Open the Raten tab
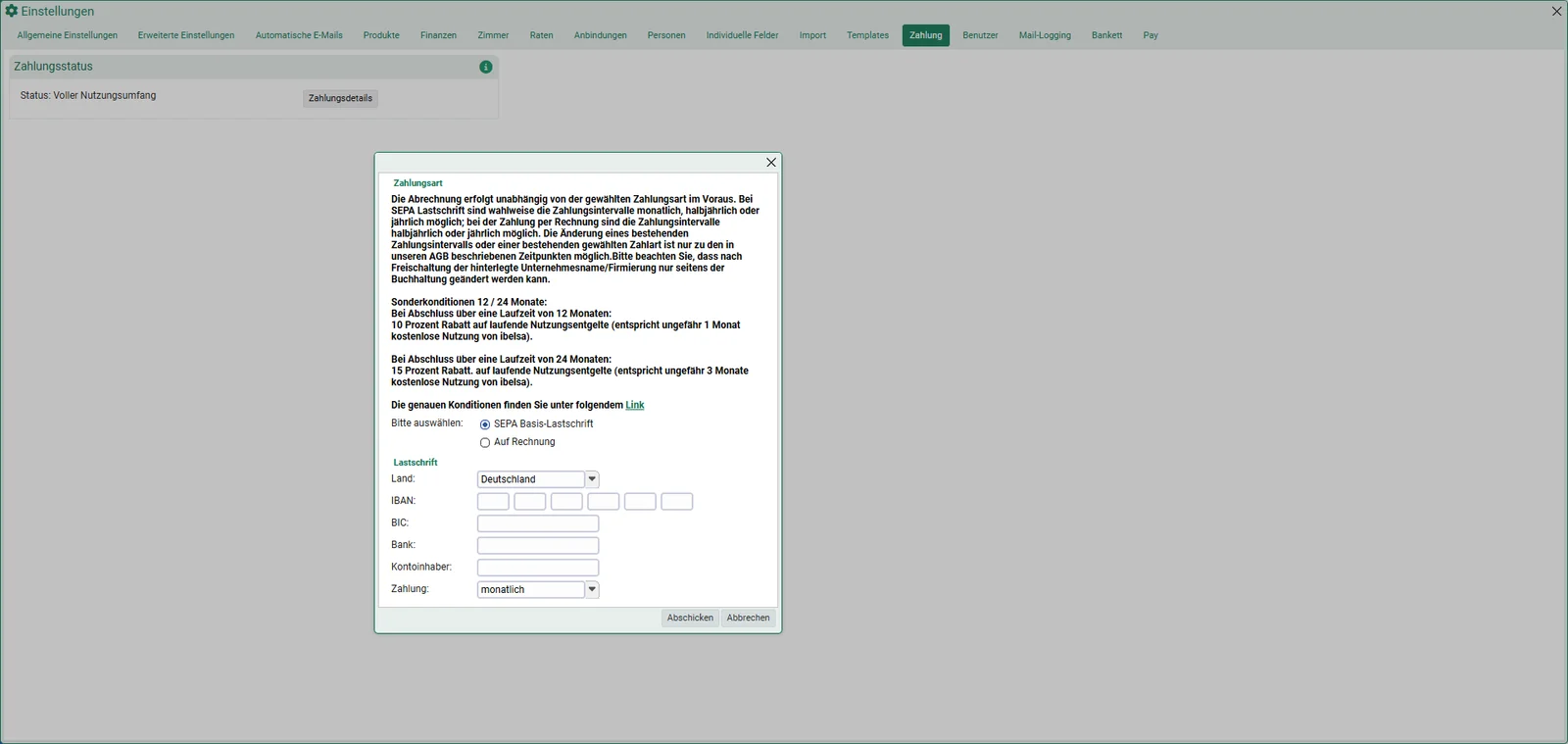 pos(542,35)
